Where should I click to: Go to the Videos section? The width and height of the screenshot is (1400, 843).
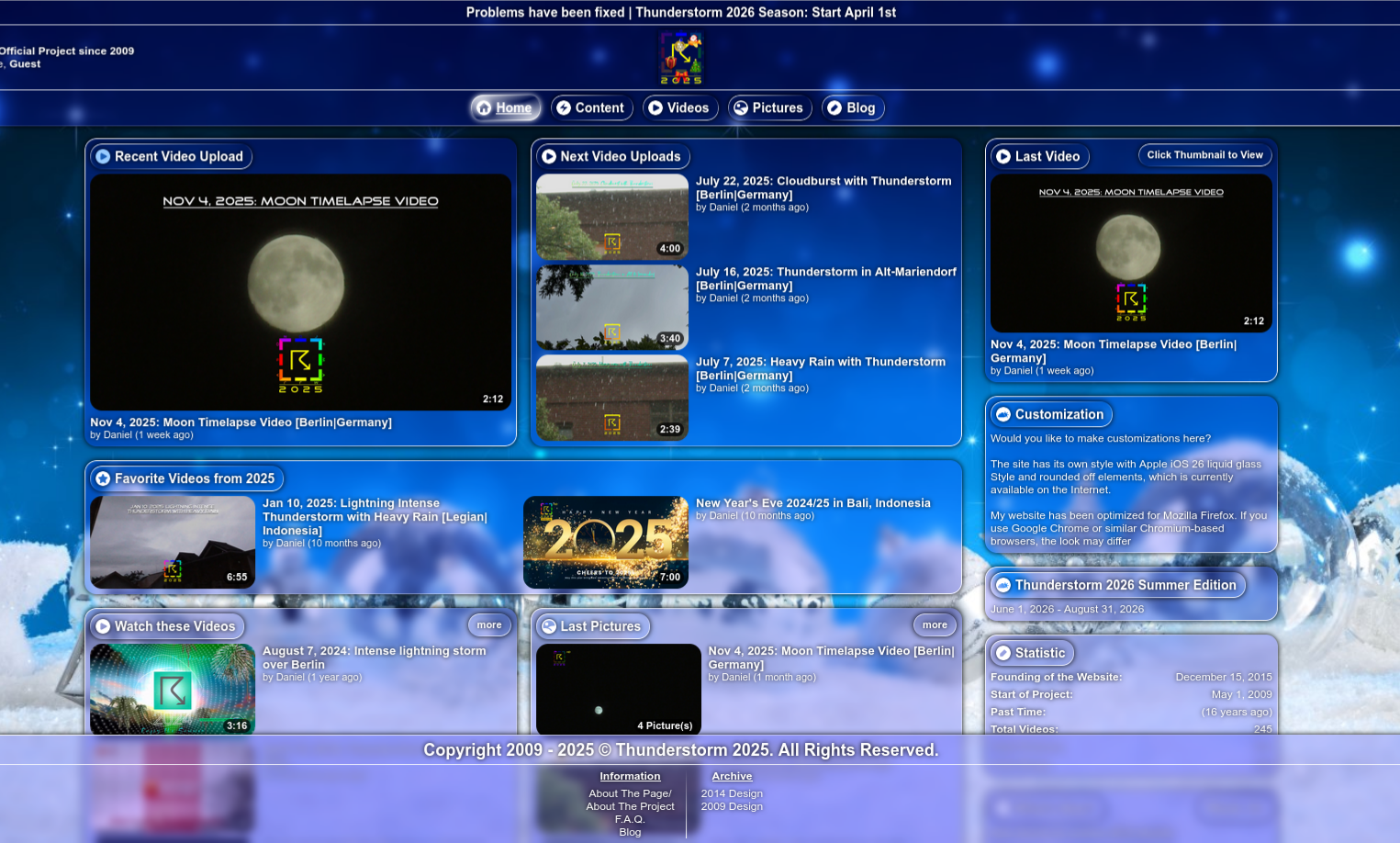(x=679, y=108)
